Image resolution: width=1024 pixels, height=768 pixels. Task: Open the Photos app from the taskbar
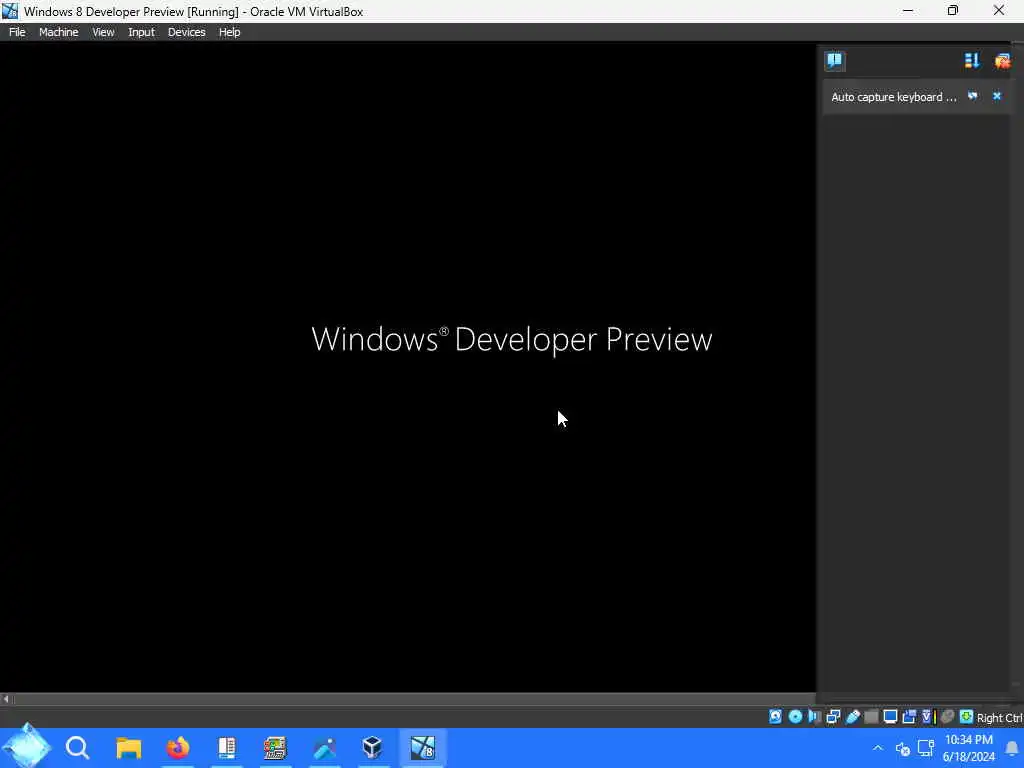[325, 747]
